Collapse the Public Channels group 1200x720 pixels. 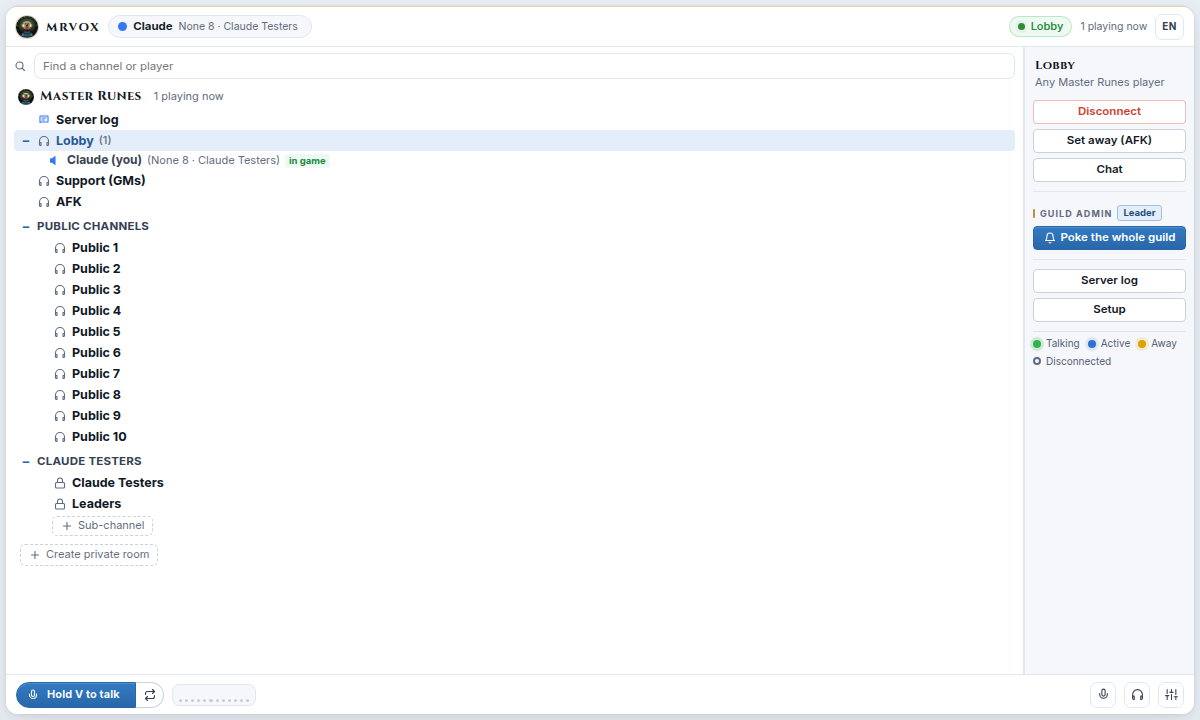26,226
